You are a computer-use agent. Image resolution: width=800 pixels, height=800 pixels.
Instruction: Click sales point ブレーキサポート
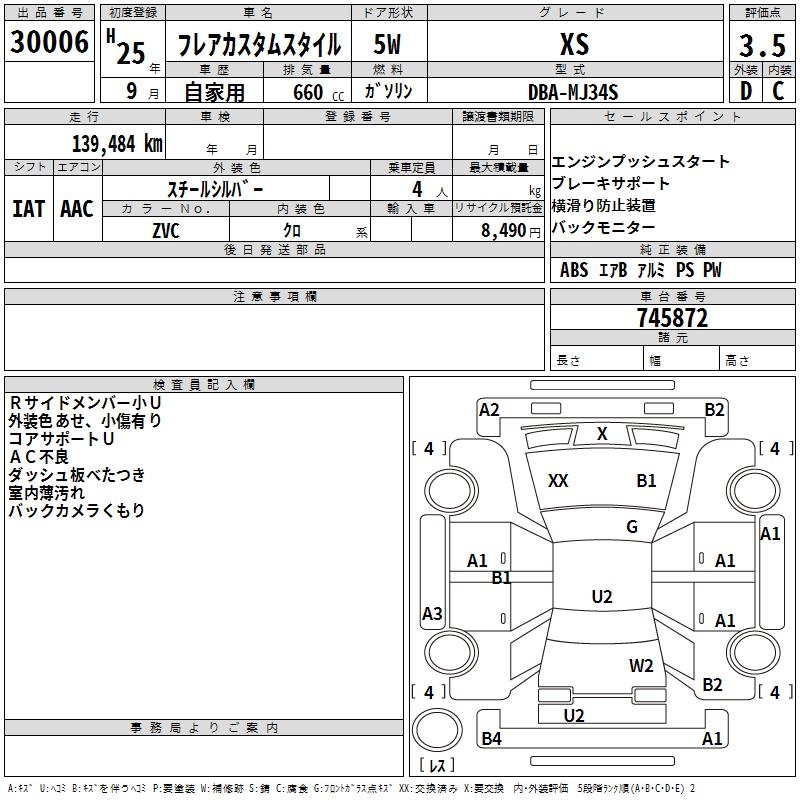[x=611, y=183]
